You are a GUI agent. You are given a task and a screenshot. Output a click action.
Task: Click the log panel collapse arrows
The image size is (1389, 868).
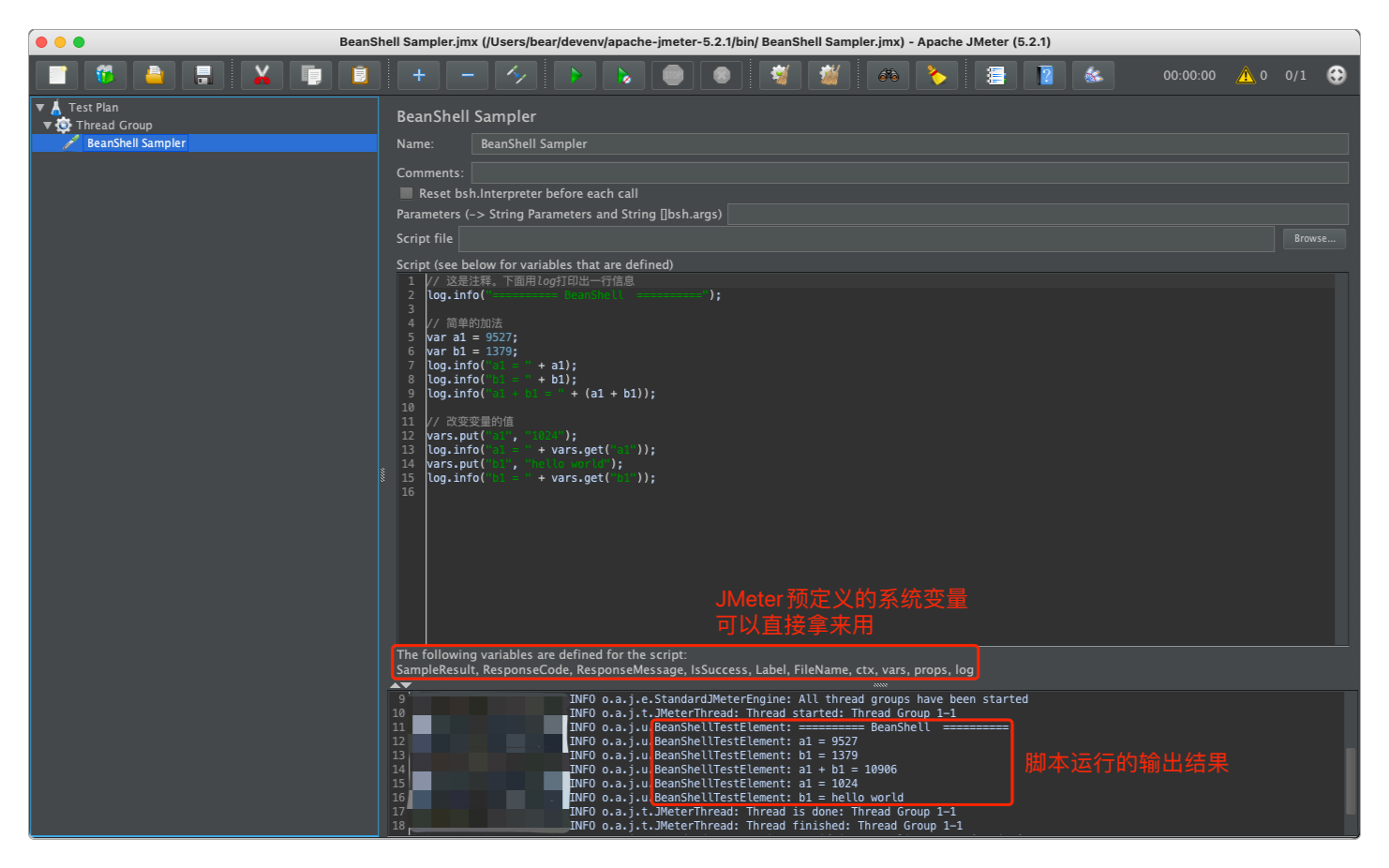[x=400, y=685]
